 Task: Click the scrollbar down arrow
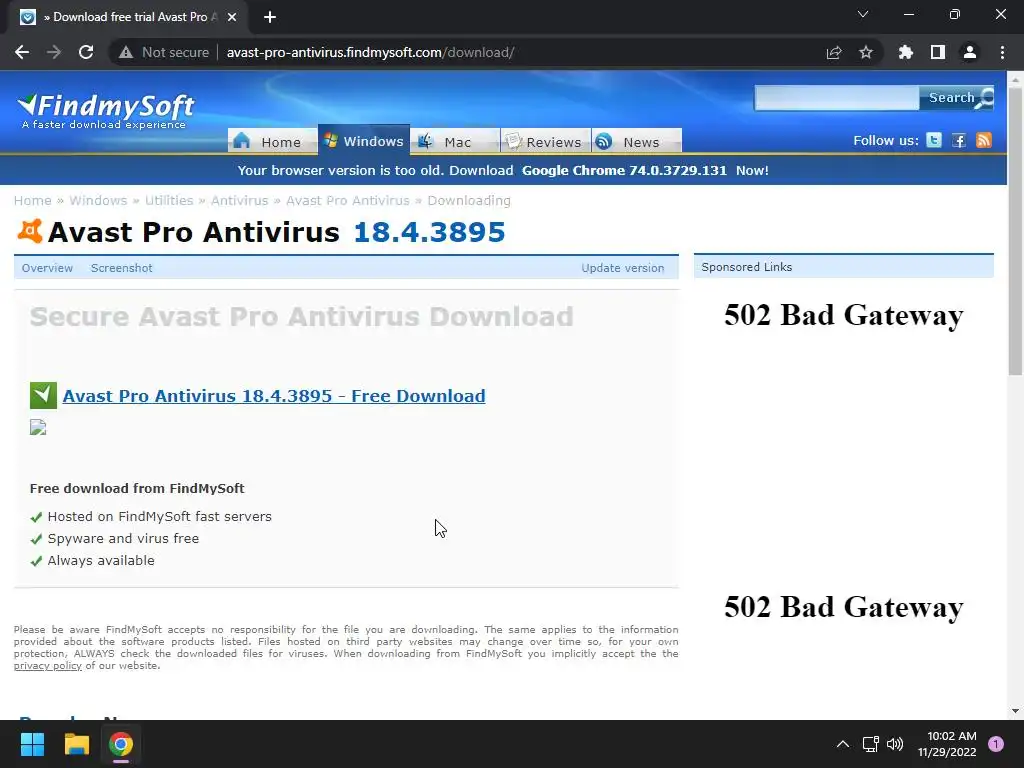point(1015,711)
